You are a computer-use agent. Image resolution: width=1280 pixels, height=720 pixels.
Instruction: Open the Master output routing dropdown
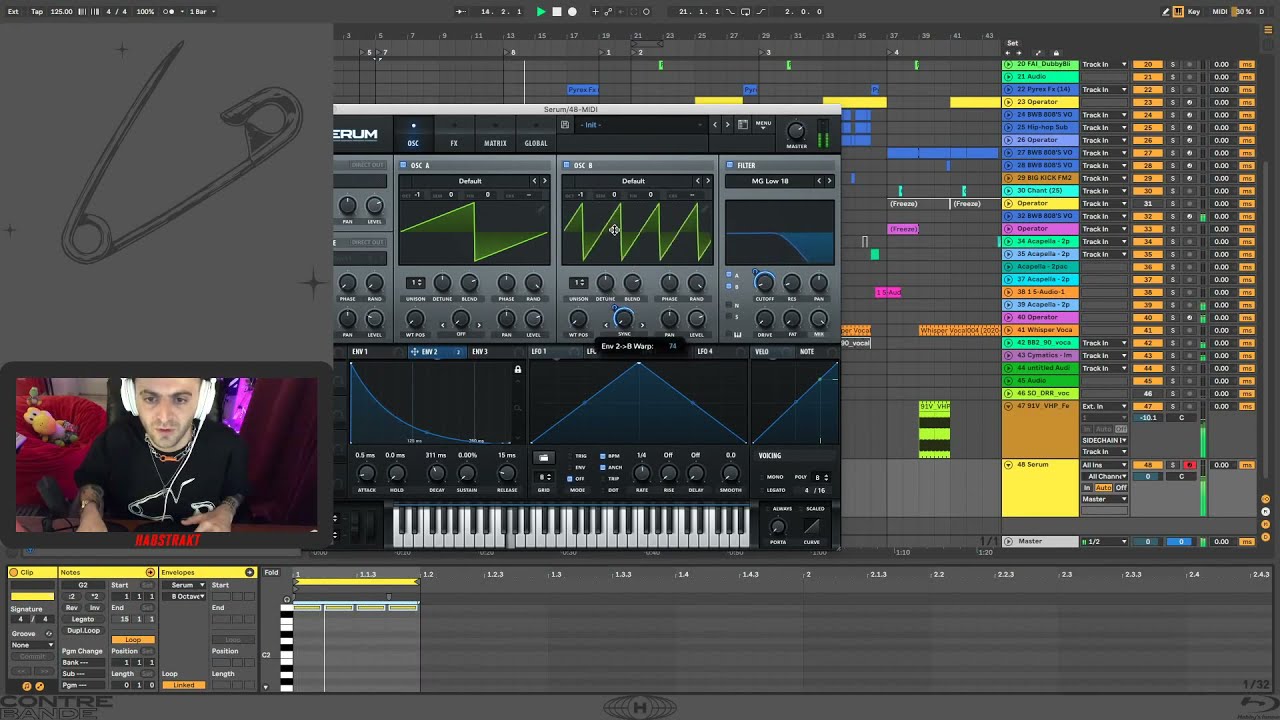pyautogui.click(x=1104, y=499)
